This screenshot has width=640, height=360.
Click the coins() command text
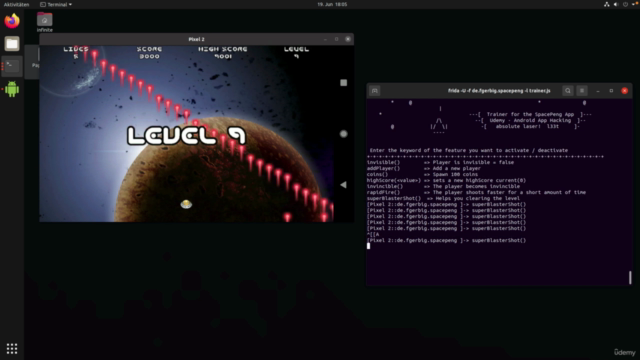tap(377, 174)
